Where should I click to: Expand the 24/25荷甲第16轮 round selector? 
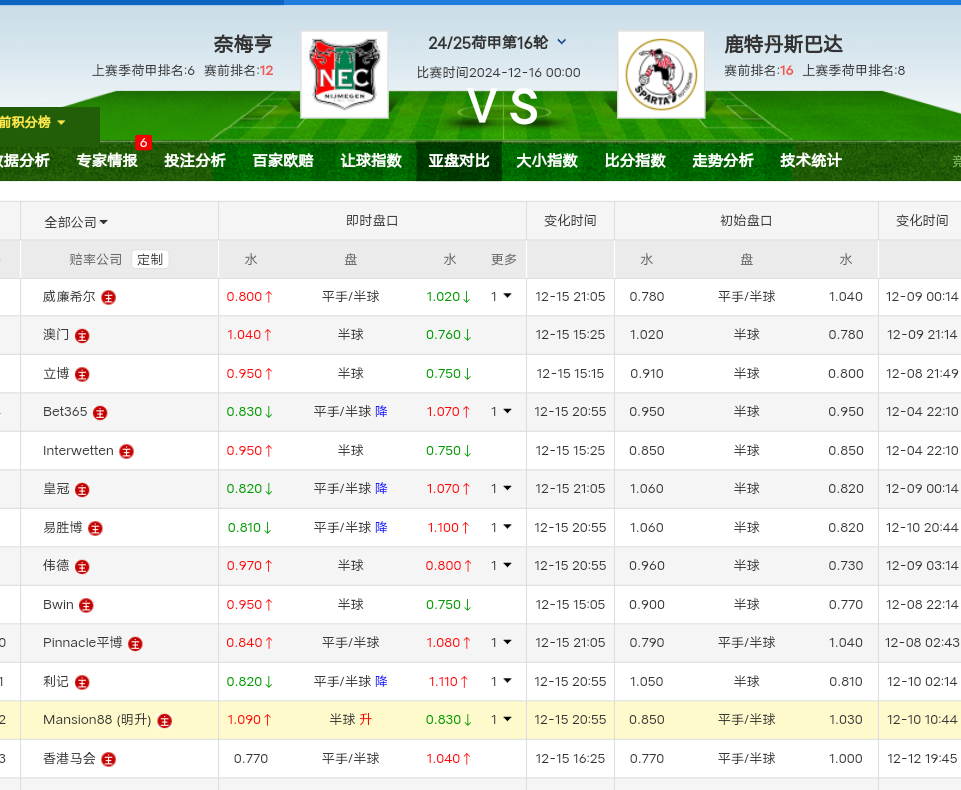(x=561, y=42)
